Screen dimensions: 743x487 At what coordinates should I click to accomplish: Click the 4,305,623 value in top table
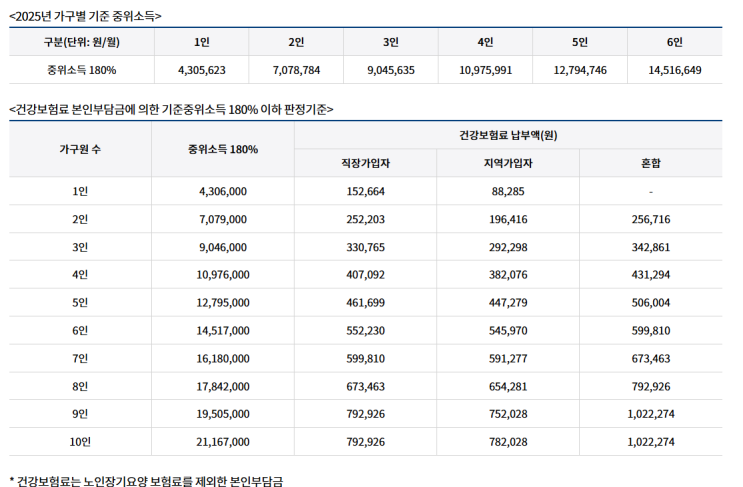click(201, 70)
